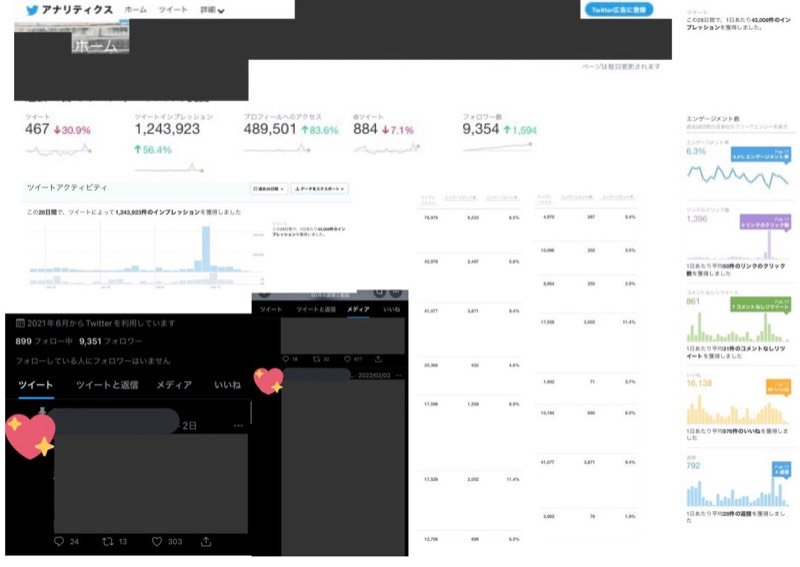Viewport: 800px width, 567px height.
Task: Open the ツイート tab in Analytics navigation
Action: [173, 10]
